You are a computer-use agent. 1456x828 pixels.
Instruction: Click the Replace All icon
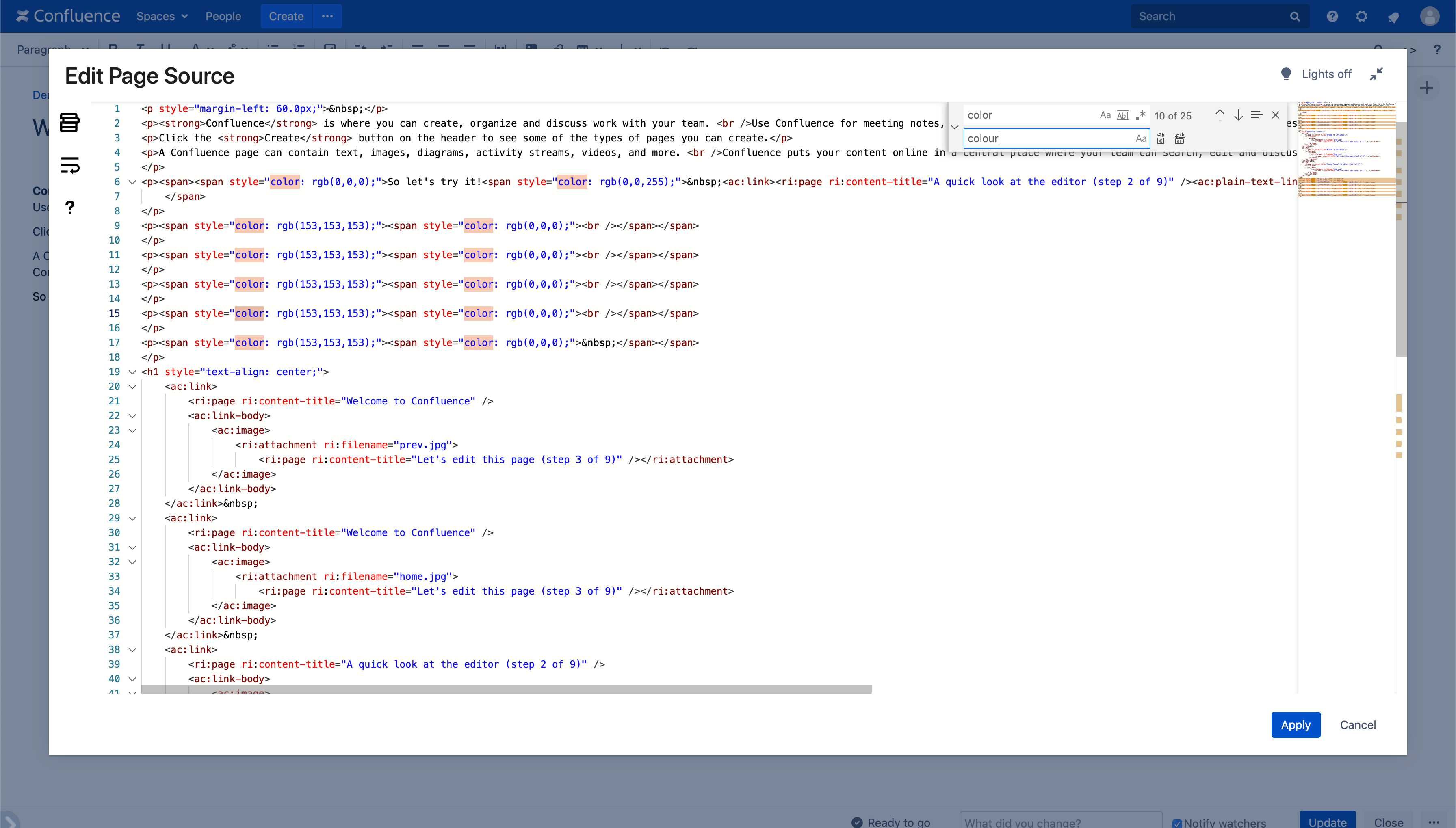(x=1180, y=139)
